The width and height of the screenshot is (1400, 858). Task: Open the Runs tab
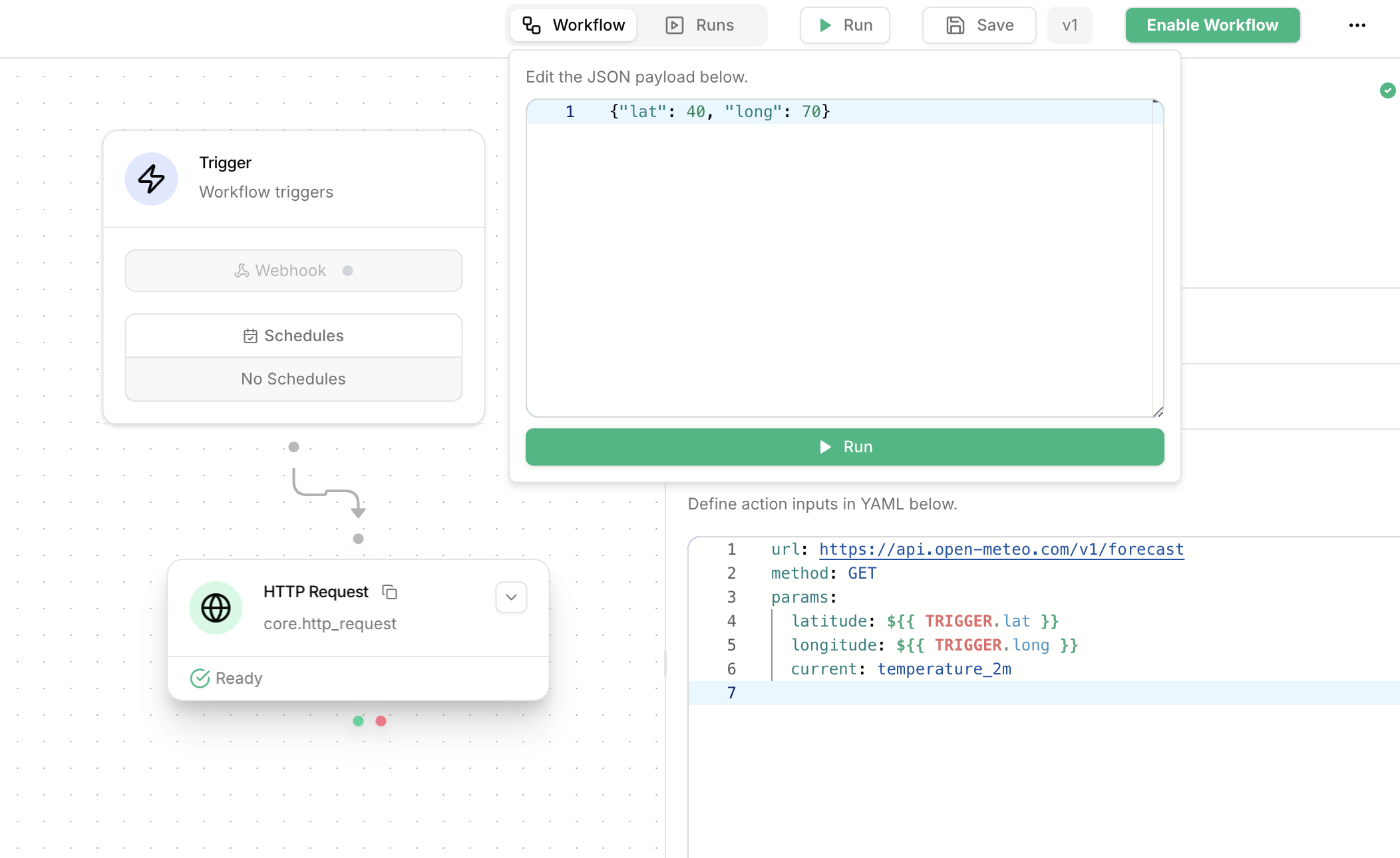pos(700,25)
